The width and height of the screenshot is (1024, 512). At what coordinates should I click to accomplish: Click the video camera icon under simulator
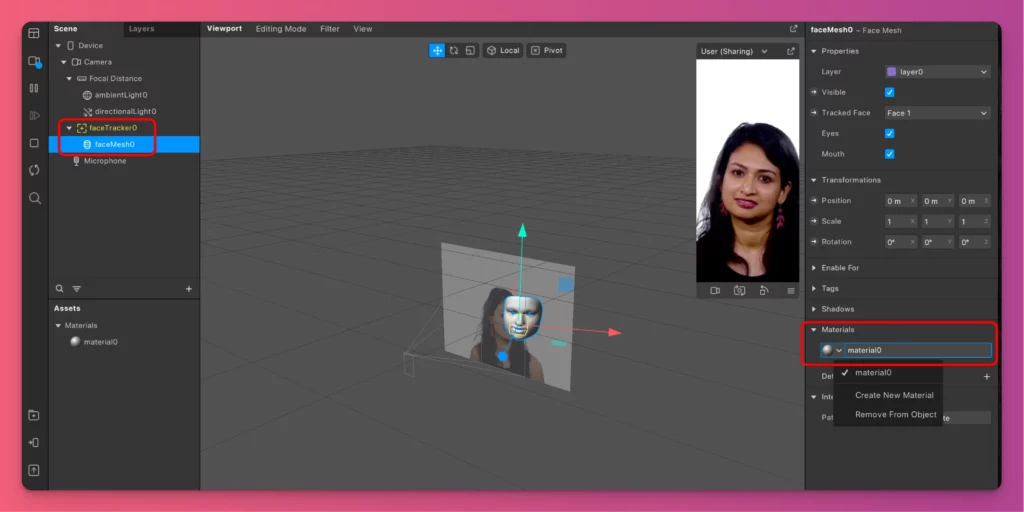click(715, 291)
